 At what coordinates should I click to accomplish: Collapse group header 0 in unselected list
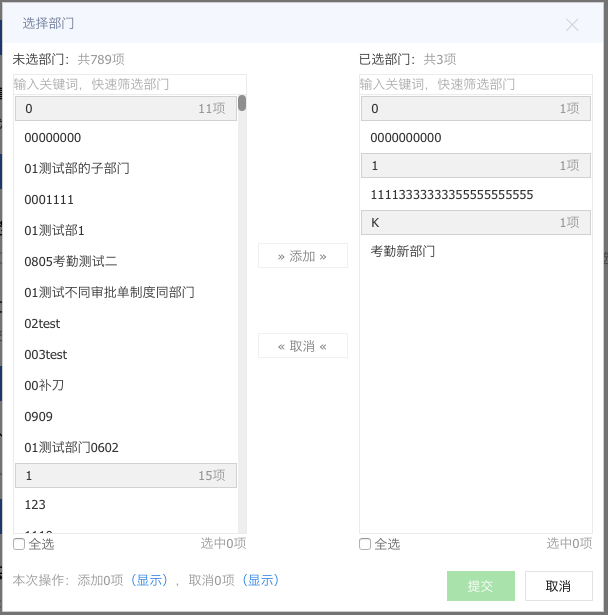[125, 108]
